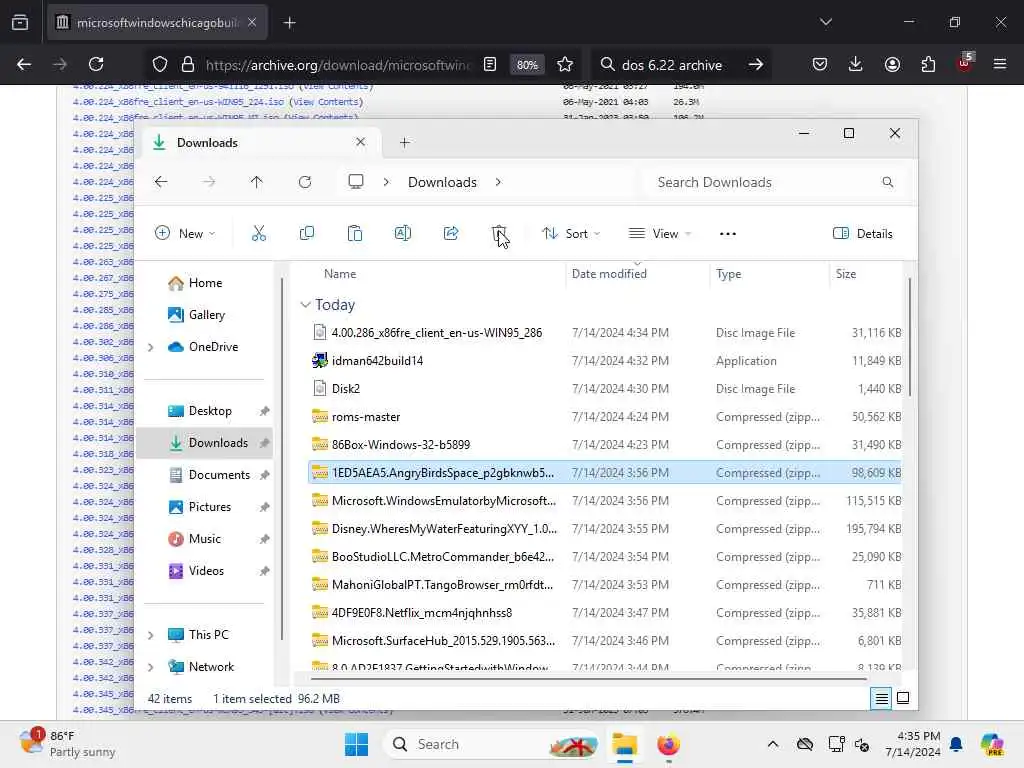Screen dimensions: 1024x768
Task: Open a new Firefox tab
Action: click(x=289, y=23)
